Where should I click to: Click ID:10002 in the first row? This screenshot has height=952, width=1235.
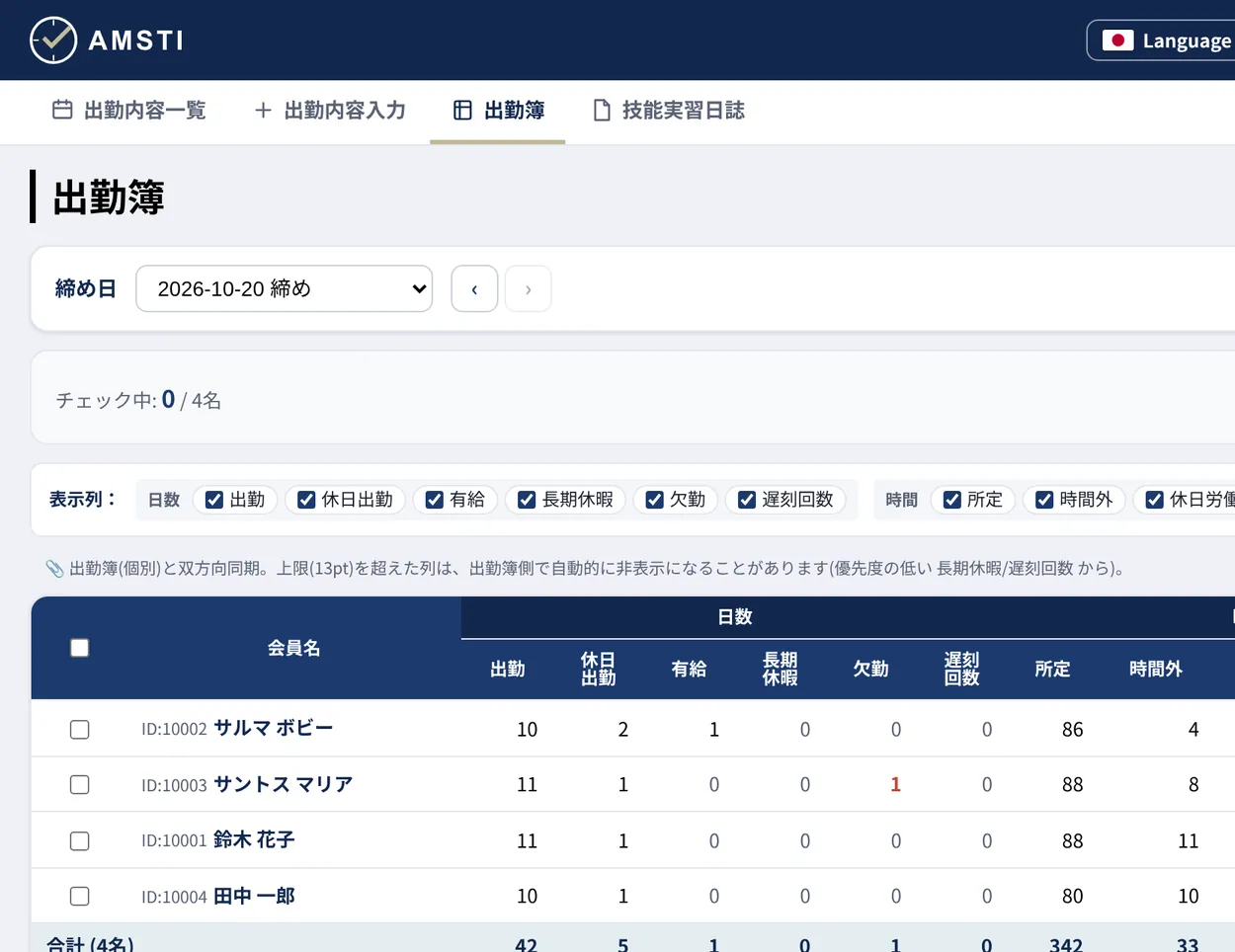pyautogui.click(x=174, y=730)
